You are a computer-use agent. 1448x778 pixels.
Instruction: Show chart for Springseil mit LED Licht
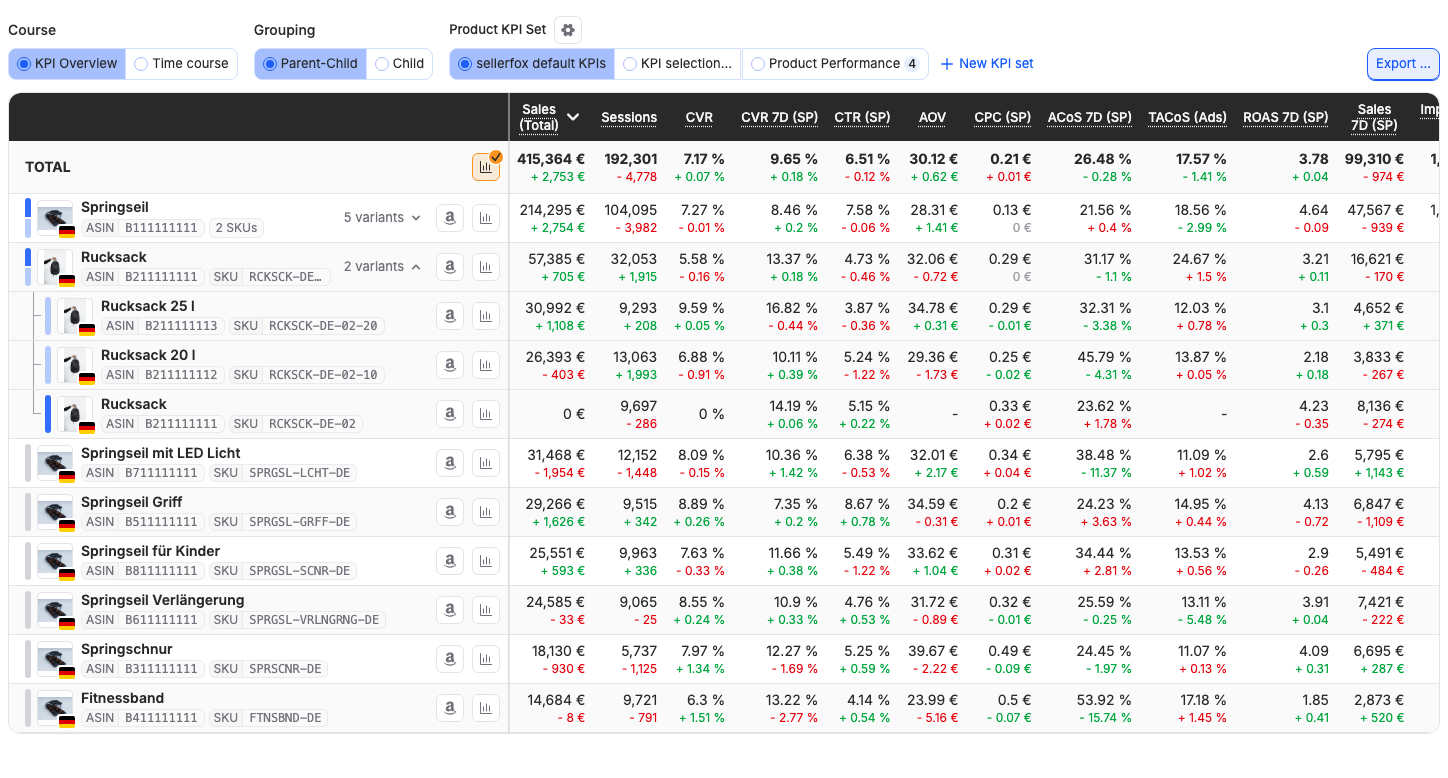click(486, 463)
